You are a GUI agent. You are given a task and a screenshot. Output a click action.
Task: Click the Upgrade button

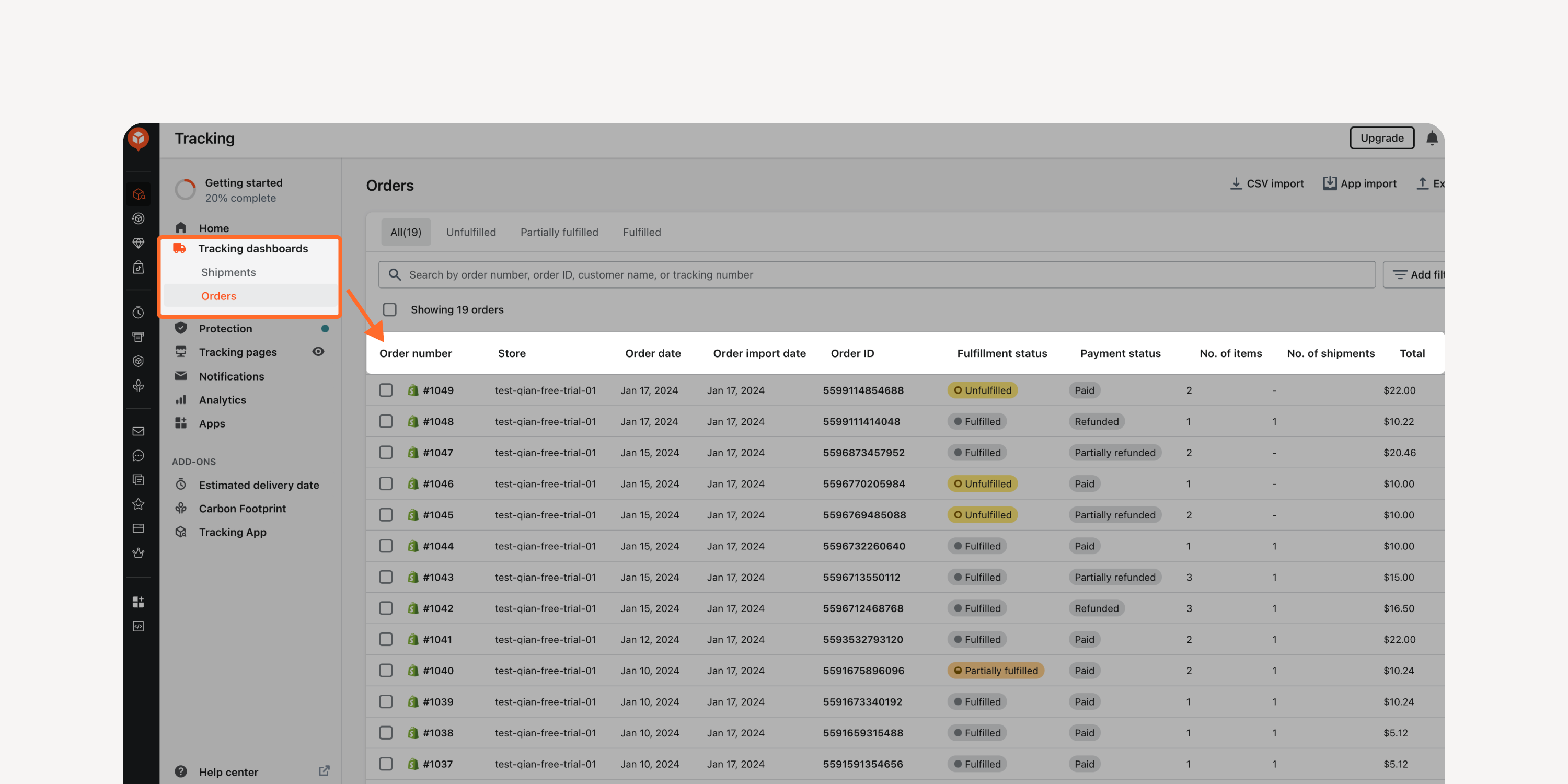1382,138
